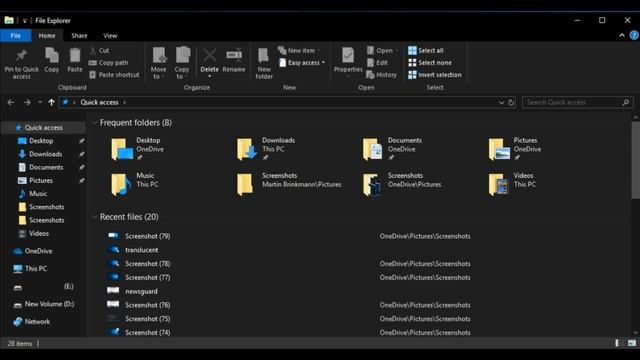Unpin Pictures via sidebar pin icon
Screen dimensions: 640x360
[82, 180]
